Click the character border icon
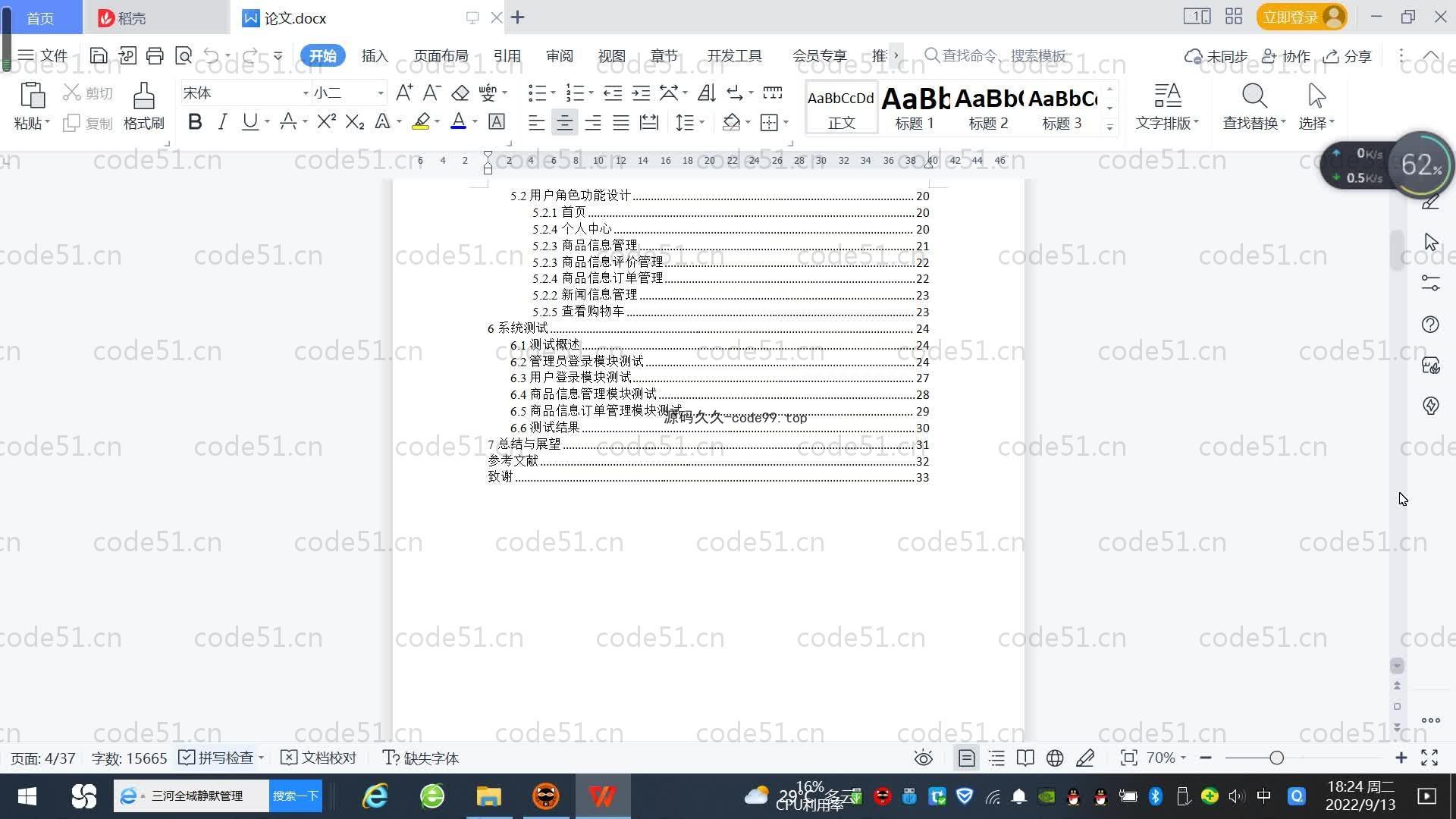This screenshot has width=1456, height=819. click(497, 121)
